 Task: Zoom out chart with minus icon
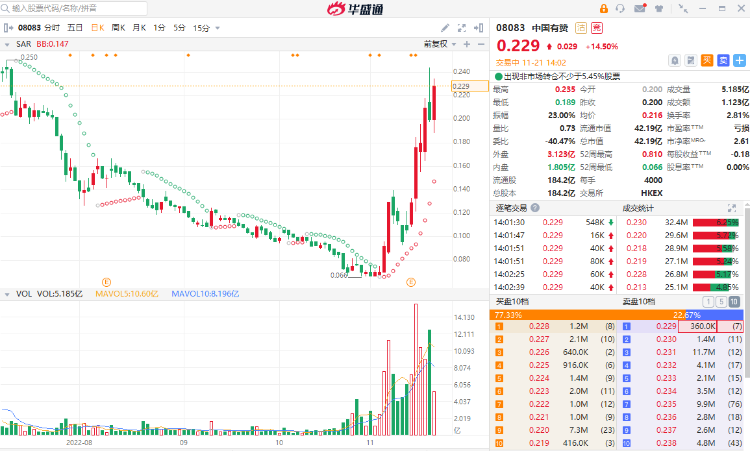click(x=481, y=44)
